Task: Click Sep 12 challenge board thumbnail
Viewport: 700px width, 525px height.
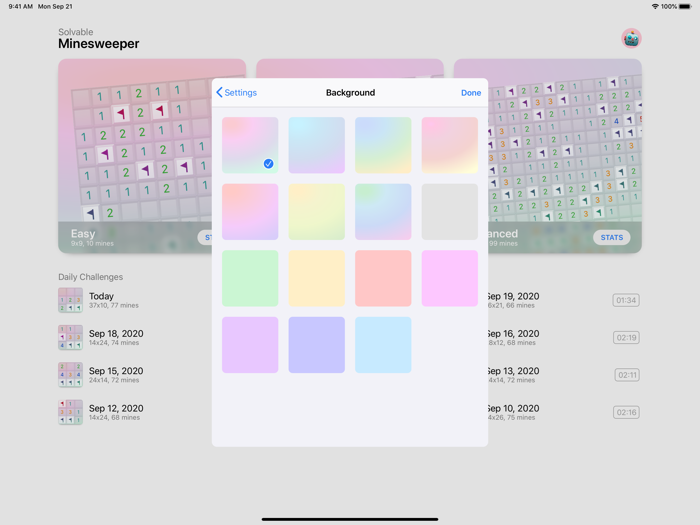Action: [x=70, y=412]
